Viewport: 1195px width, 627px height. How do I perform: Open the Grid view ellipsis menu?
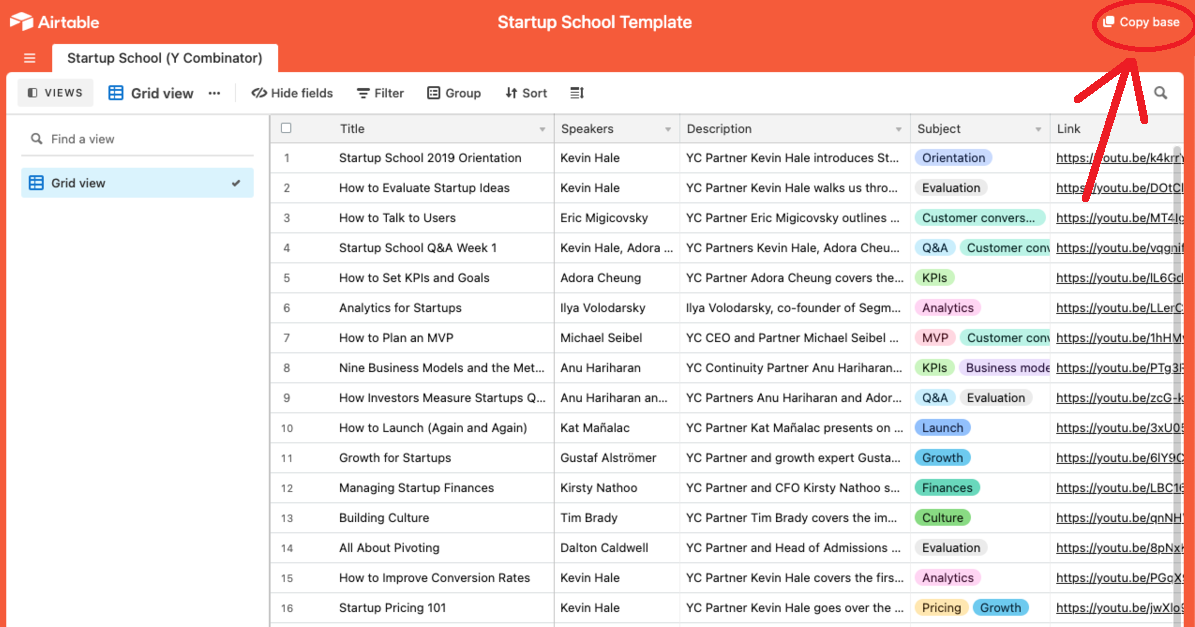coord(215,93)
